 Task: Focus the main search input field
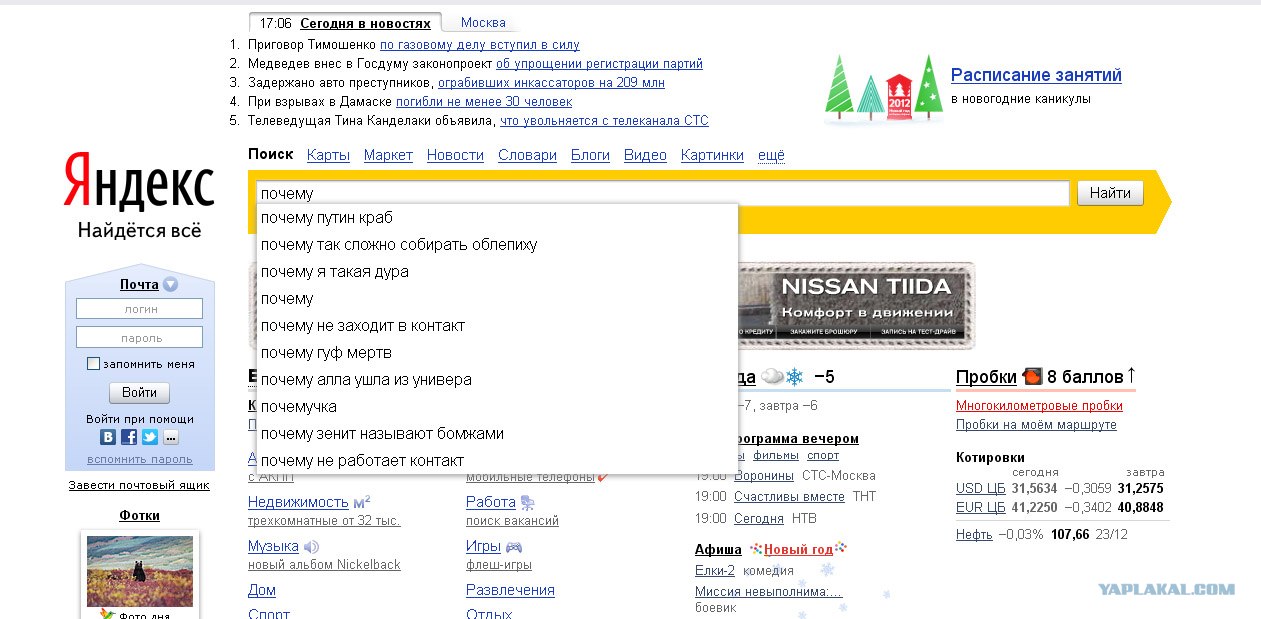[663, 193]
